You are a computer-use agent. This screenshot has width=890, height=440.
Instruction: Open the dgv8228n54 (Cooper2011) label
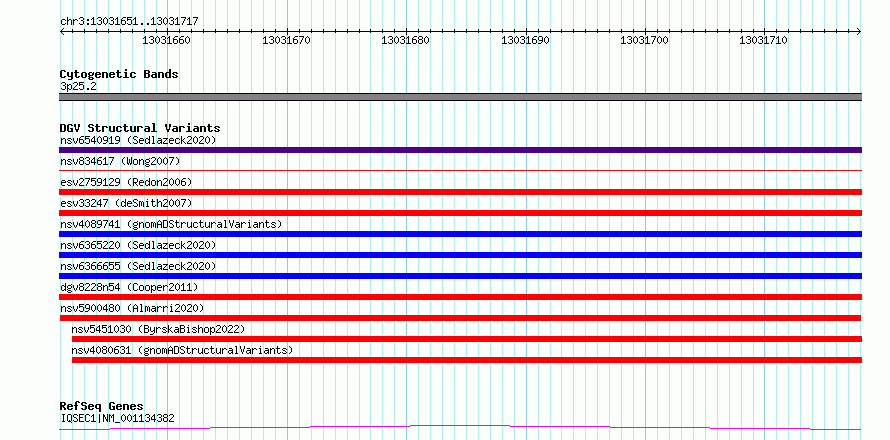[129, 287]
